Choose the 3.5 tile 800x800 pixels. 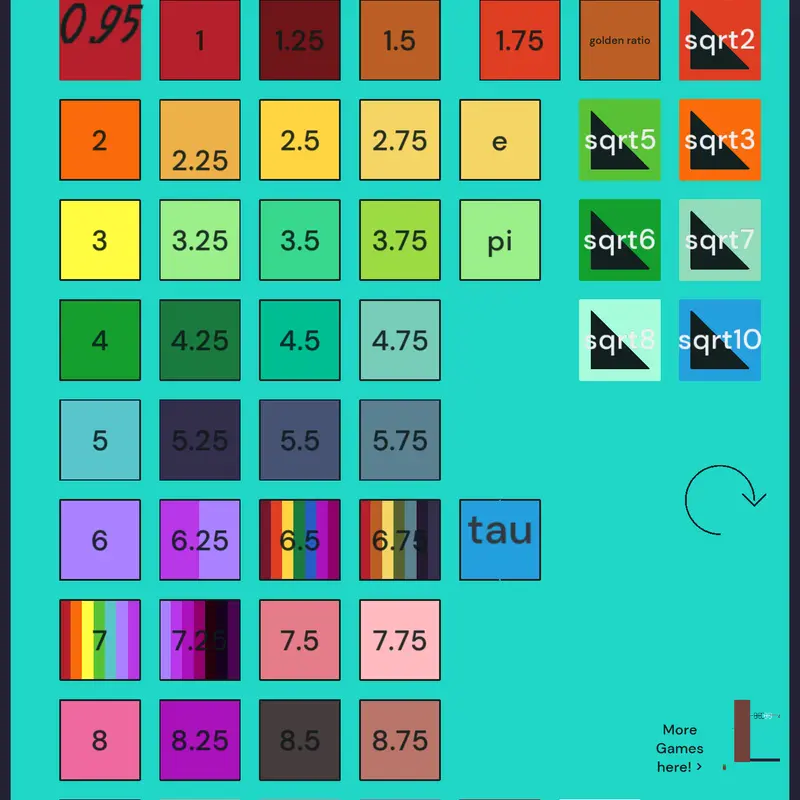(300, 240)
